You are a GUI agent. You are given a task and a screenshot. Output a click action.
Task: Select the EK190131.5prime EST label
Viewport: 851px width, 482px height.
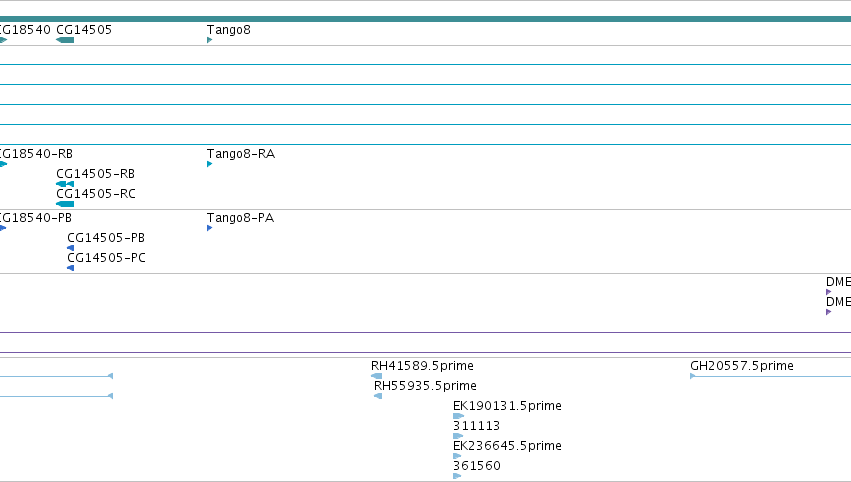coord(507,406)
